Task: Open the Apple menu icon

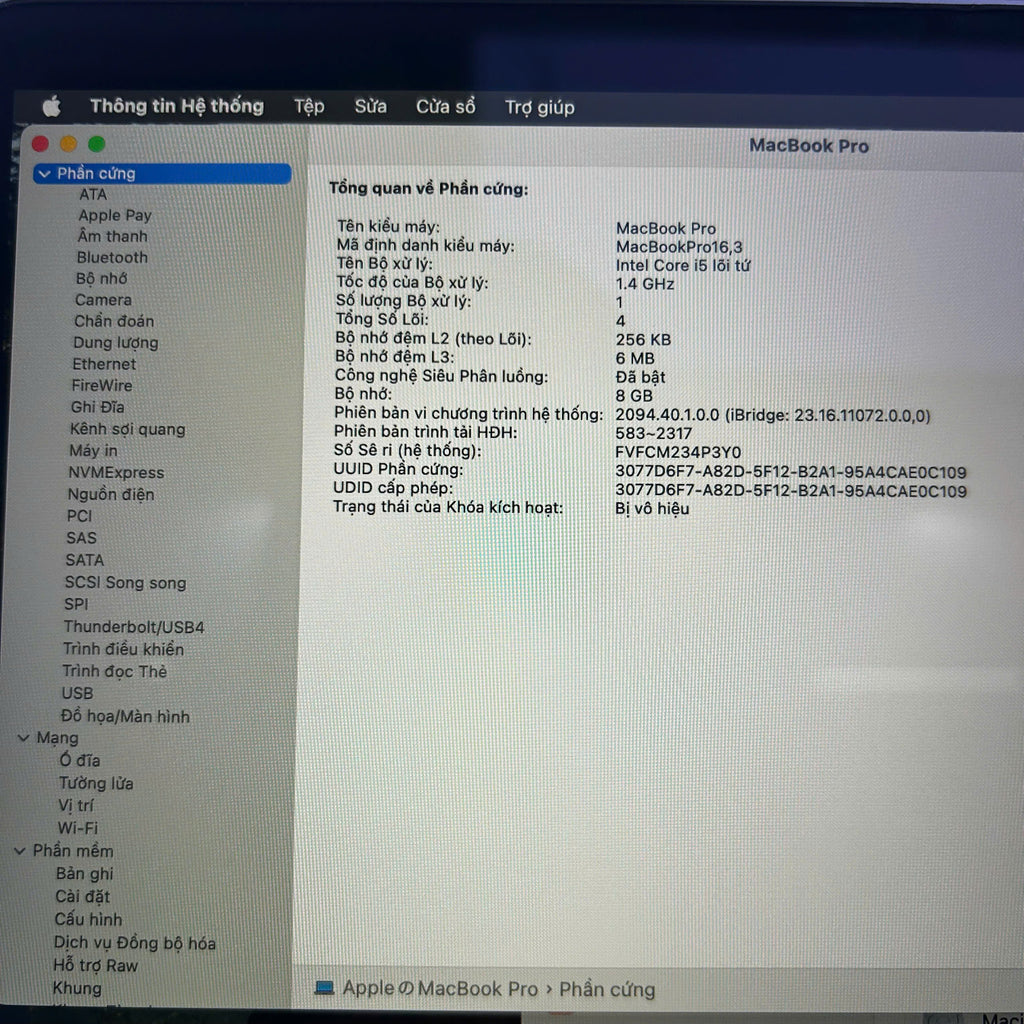Action: coord(51,107)
